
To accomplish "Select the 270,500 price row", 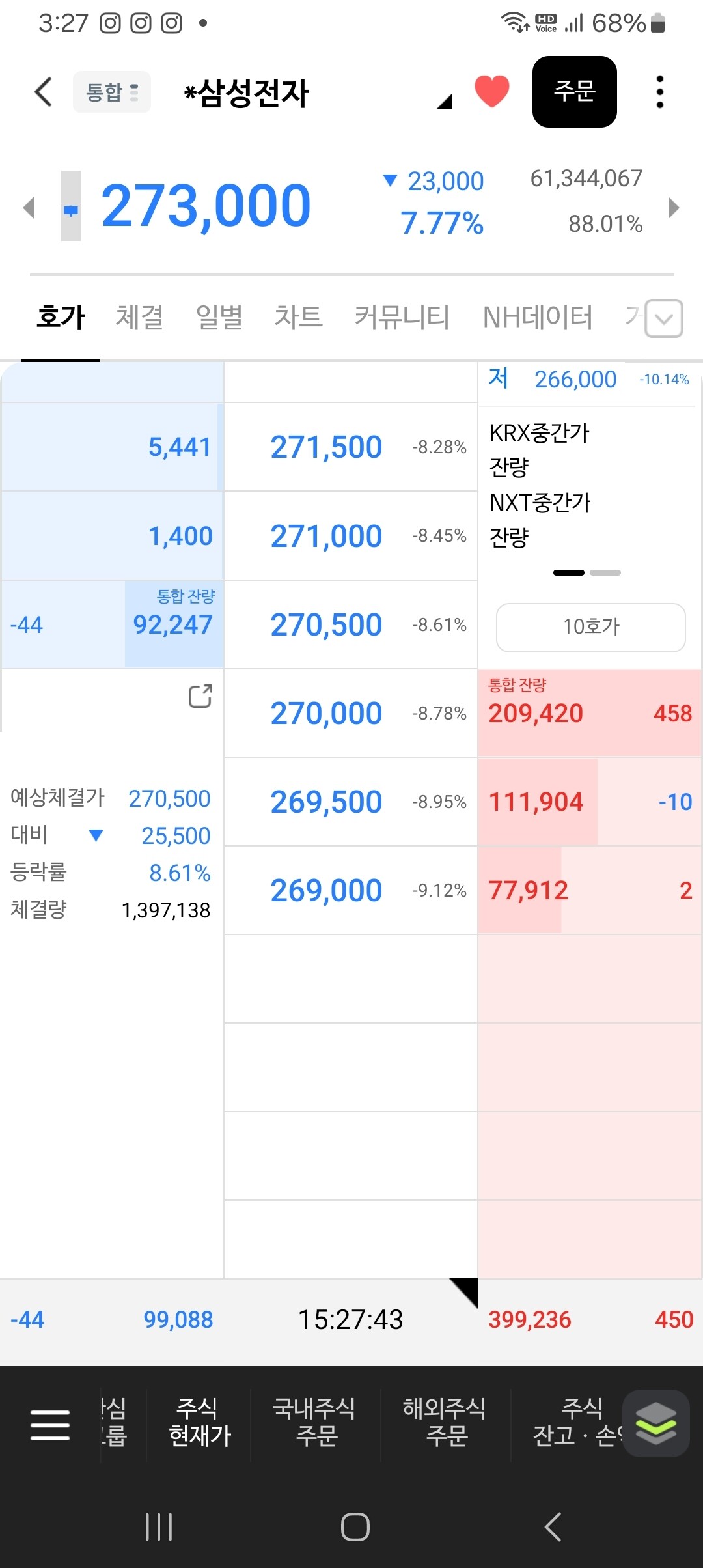I will coord(351,624).
